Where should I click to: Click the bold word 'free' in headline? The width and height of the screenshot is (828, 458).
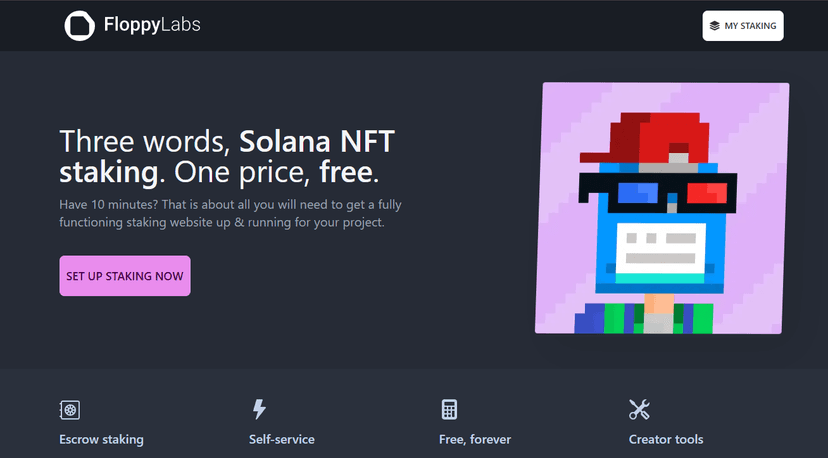346,172
